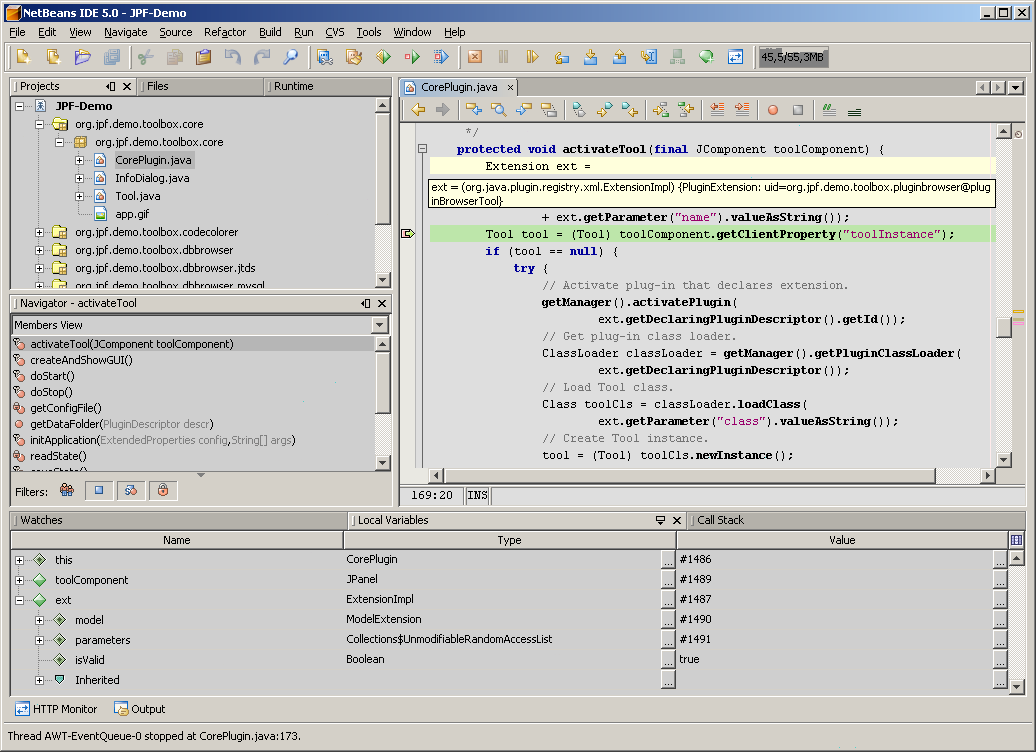
Task: Click the Projects tree vertical scrollbar thumb
Action: coord(383,169)
